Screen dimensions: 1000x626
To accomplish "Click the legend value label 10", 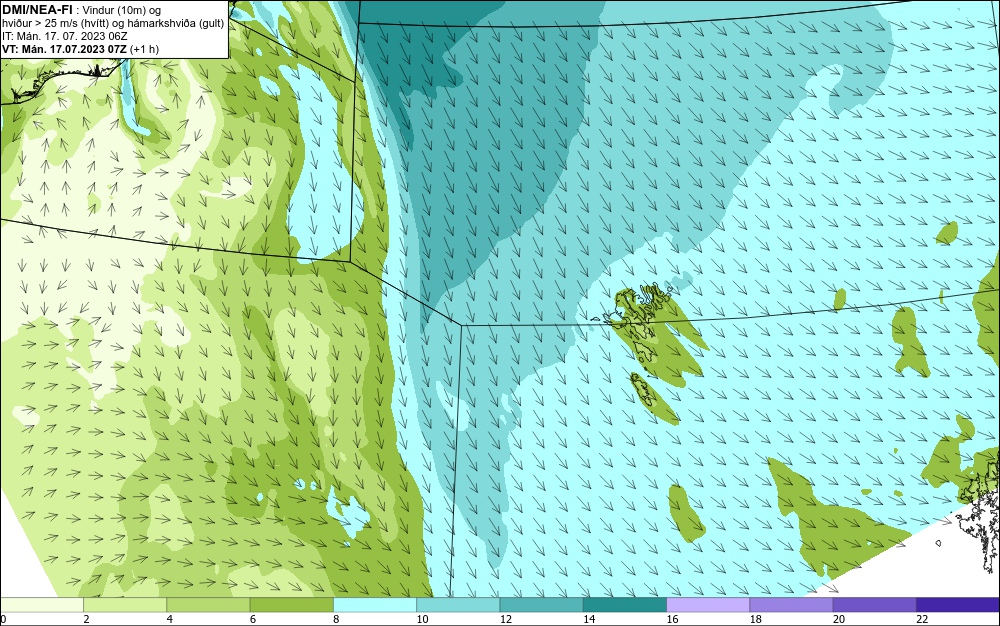I will click(x=422, y=619).
